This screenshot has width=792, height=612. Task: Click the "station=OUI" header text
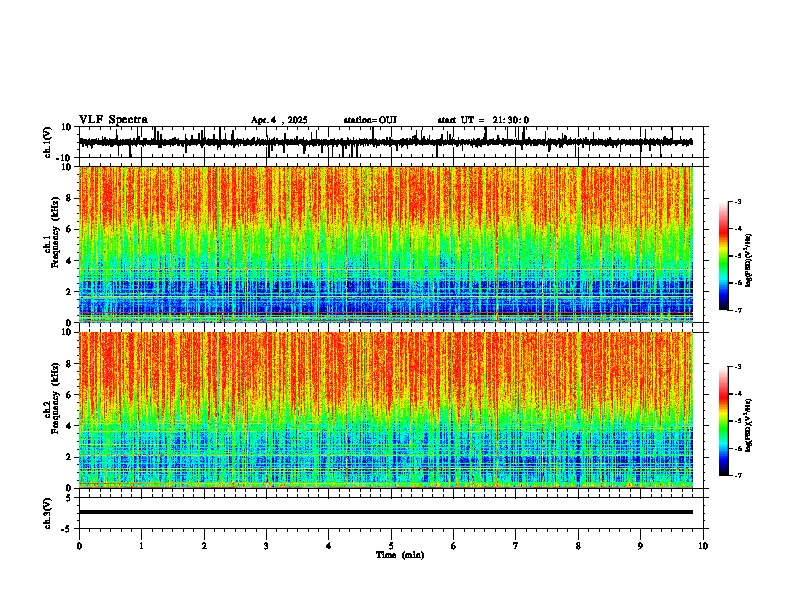(370, 120)
